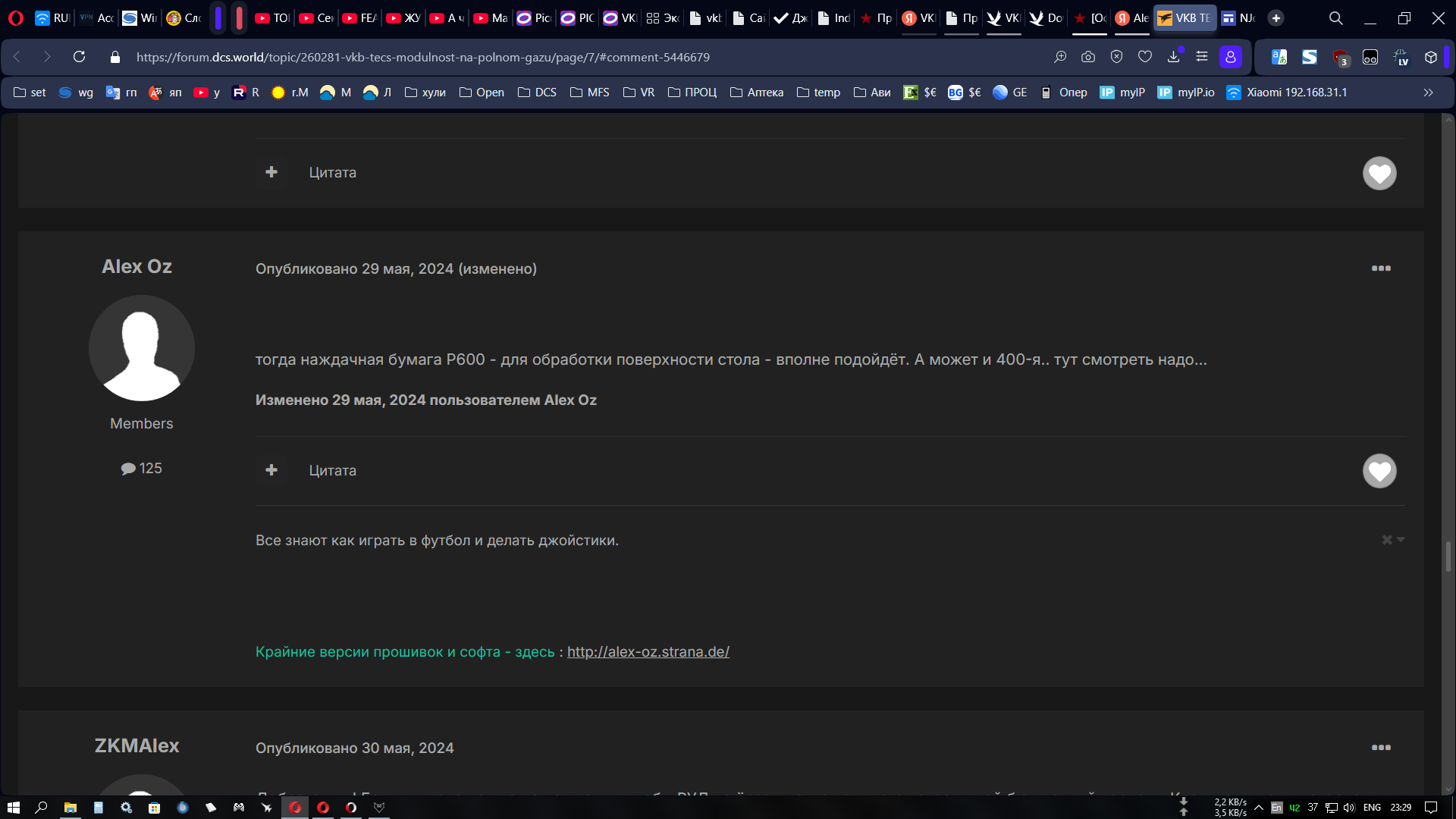1456x819 pixels.
Task: Click the page vertical scrollbar thumb
Action: [1448, 556]
